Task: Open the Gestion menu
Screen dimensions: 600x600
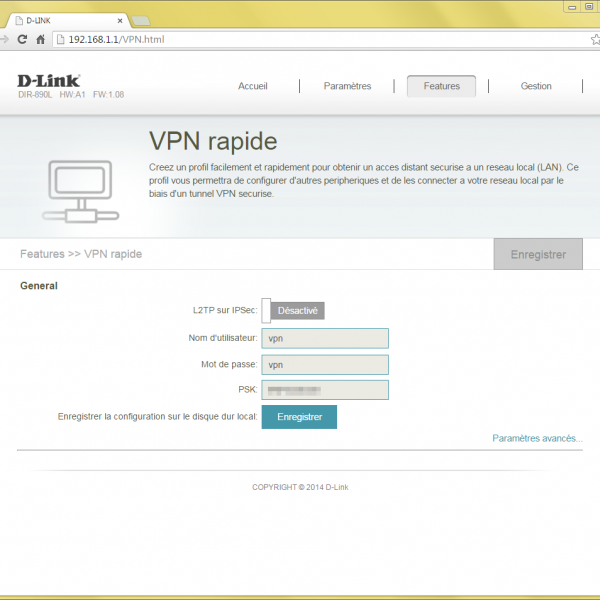Action: (536, 86)
